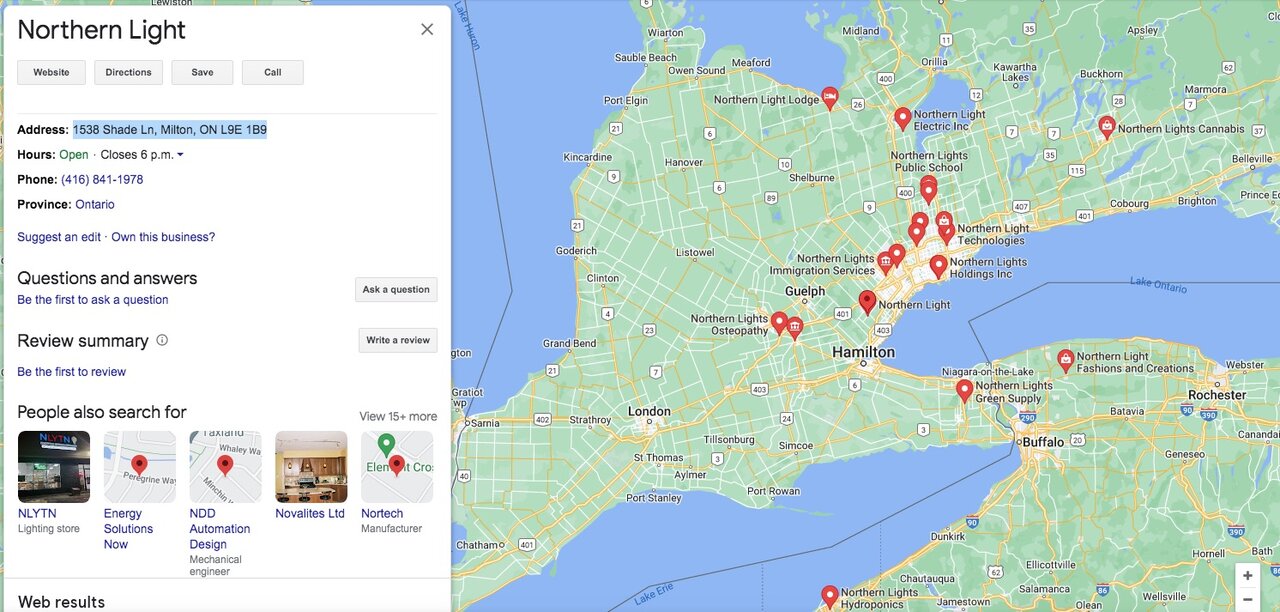Select the Novalites Ltd thumbnail
Image resolution: width=1280 pixels, height=612 pixels.
pyautogui.click(x=311, y=467)
